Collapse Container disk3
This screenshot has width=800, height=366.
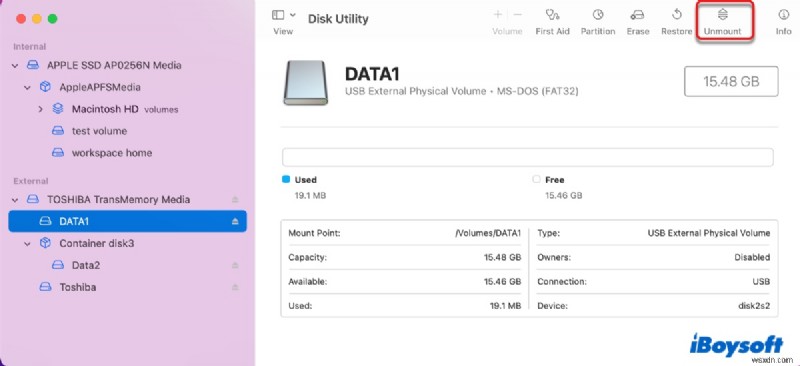point(28,243)
